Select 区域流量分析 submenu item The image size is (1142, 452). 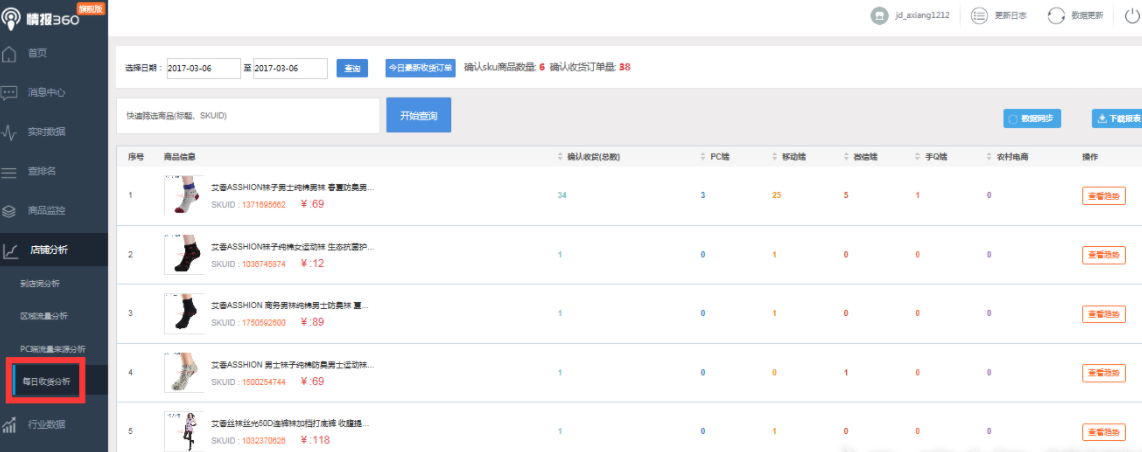coord(44,316)
